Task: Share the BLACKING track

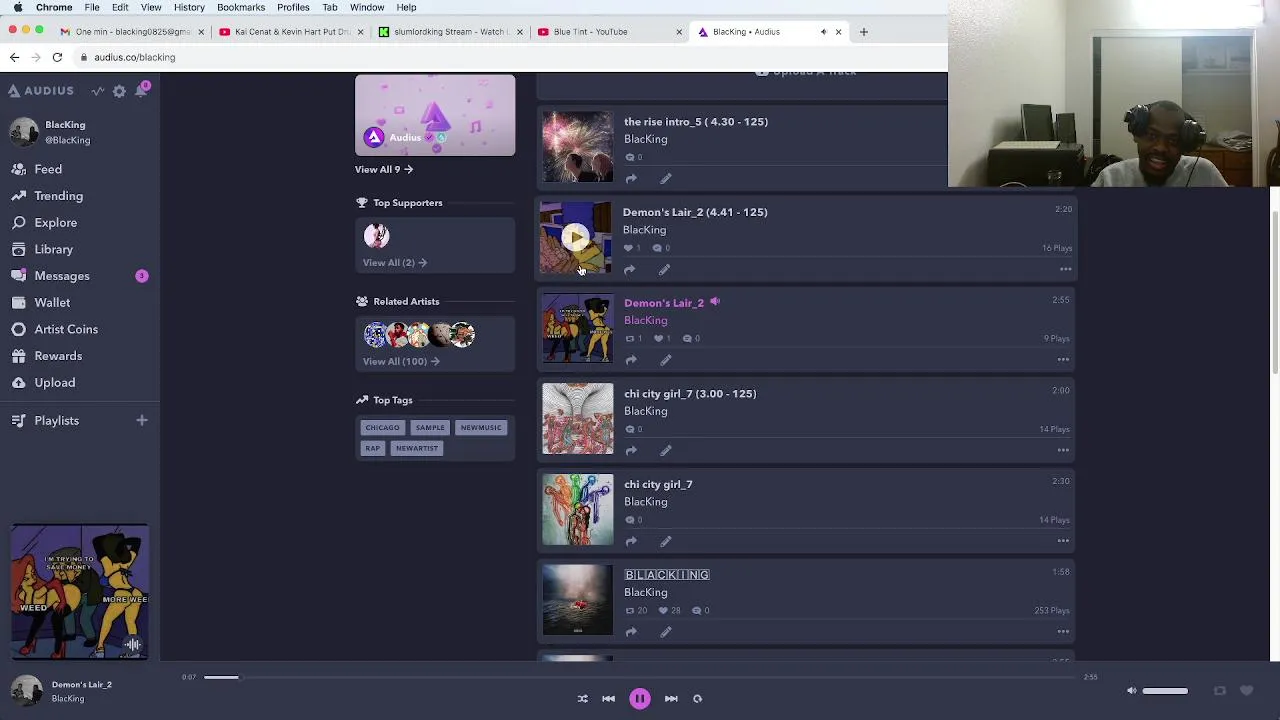Action: 631,632
